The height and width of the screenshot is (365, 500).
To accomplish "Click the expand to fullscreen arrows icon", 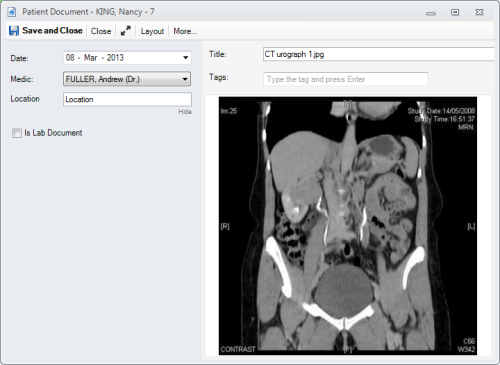I will point(126,31).
